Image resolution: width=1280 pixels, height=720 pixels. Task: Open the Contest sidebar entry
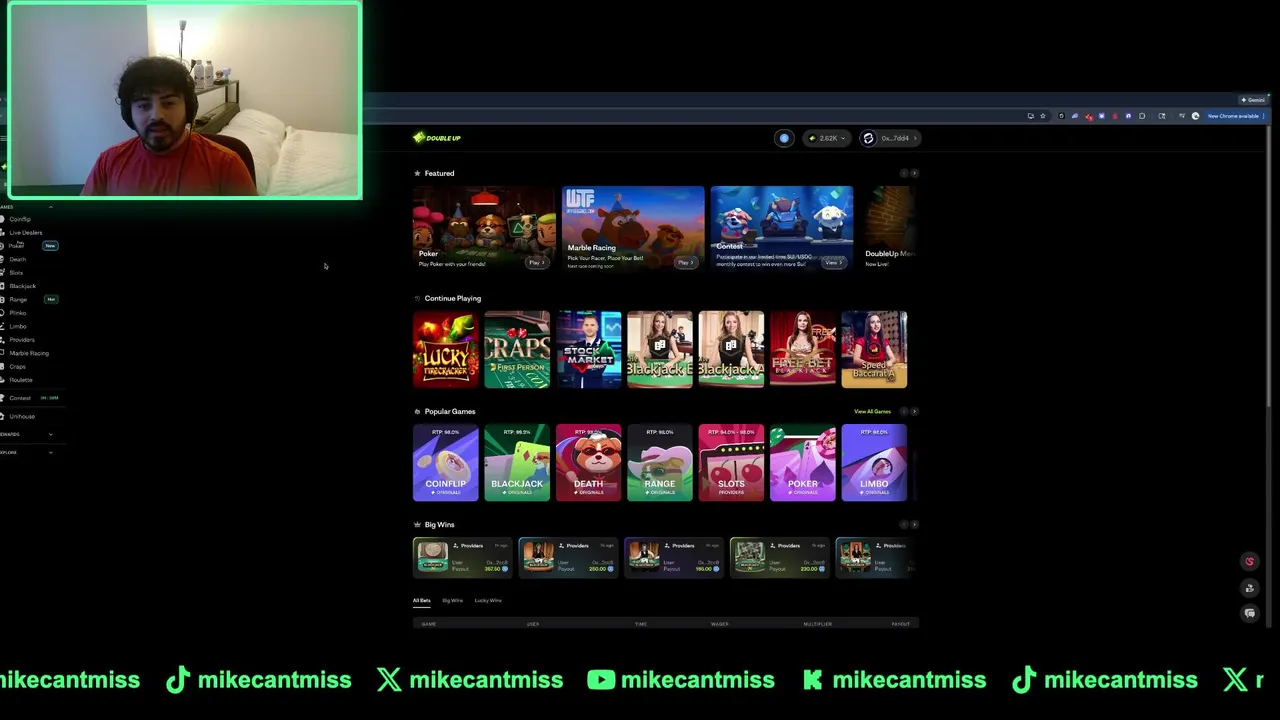(20, 398)
